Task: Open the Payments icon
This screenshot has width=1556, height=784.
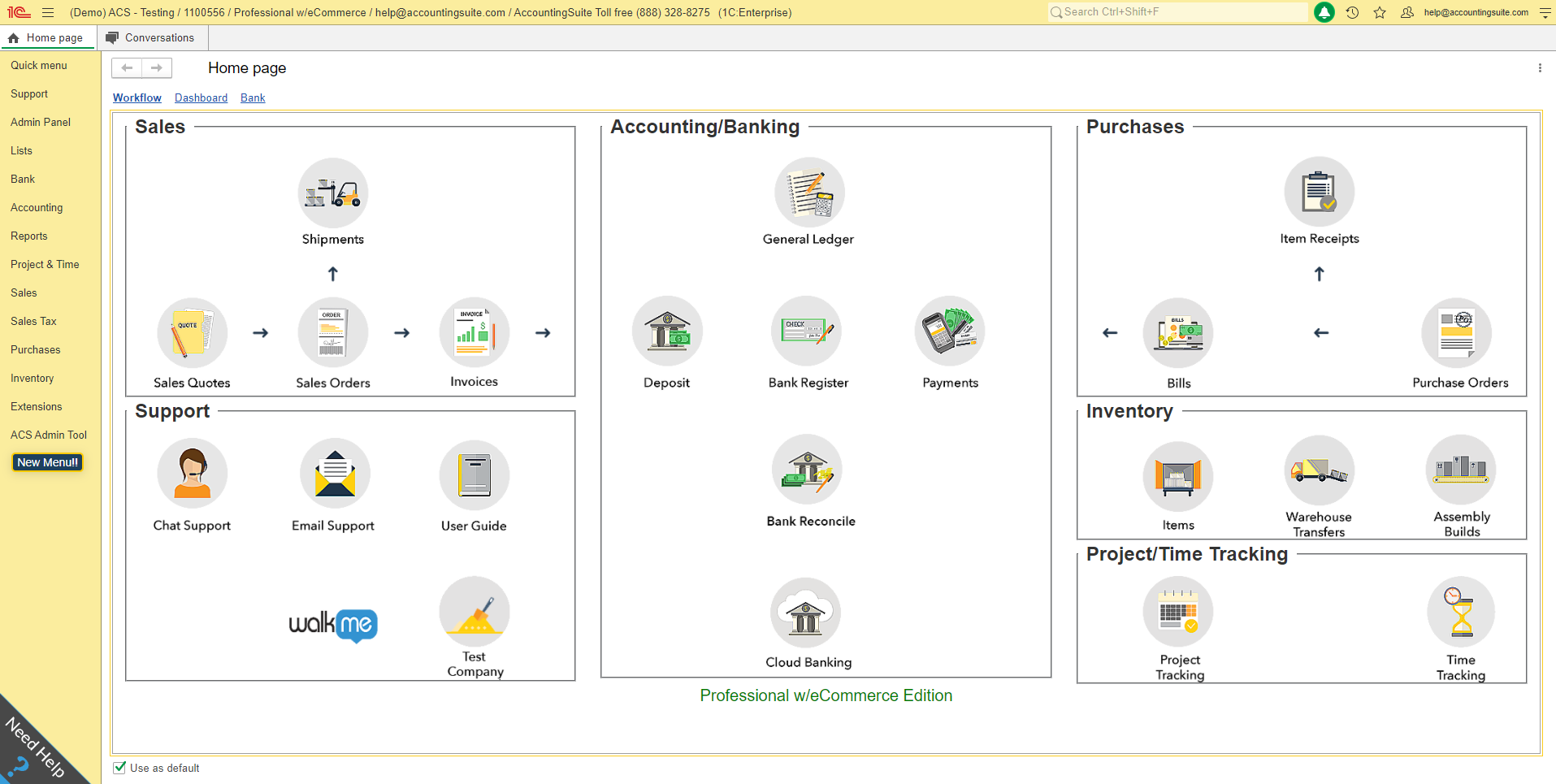Action: (x=950, y=331)
